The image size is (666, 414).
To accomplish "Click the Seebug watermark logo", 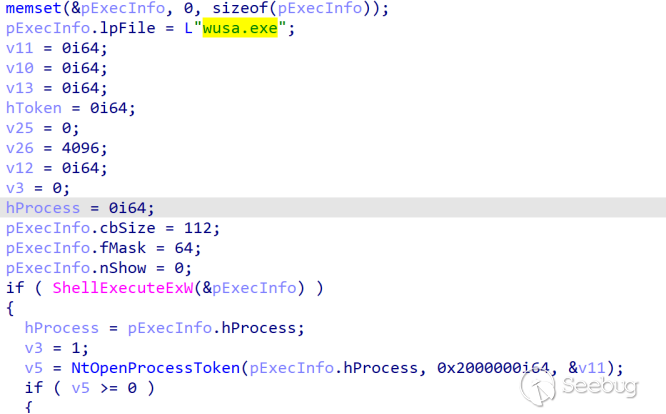I will click(x=579, y=386).
